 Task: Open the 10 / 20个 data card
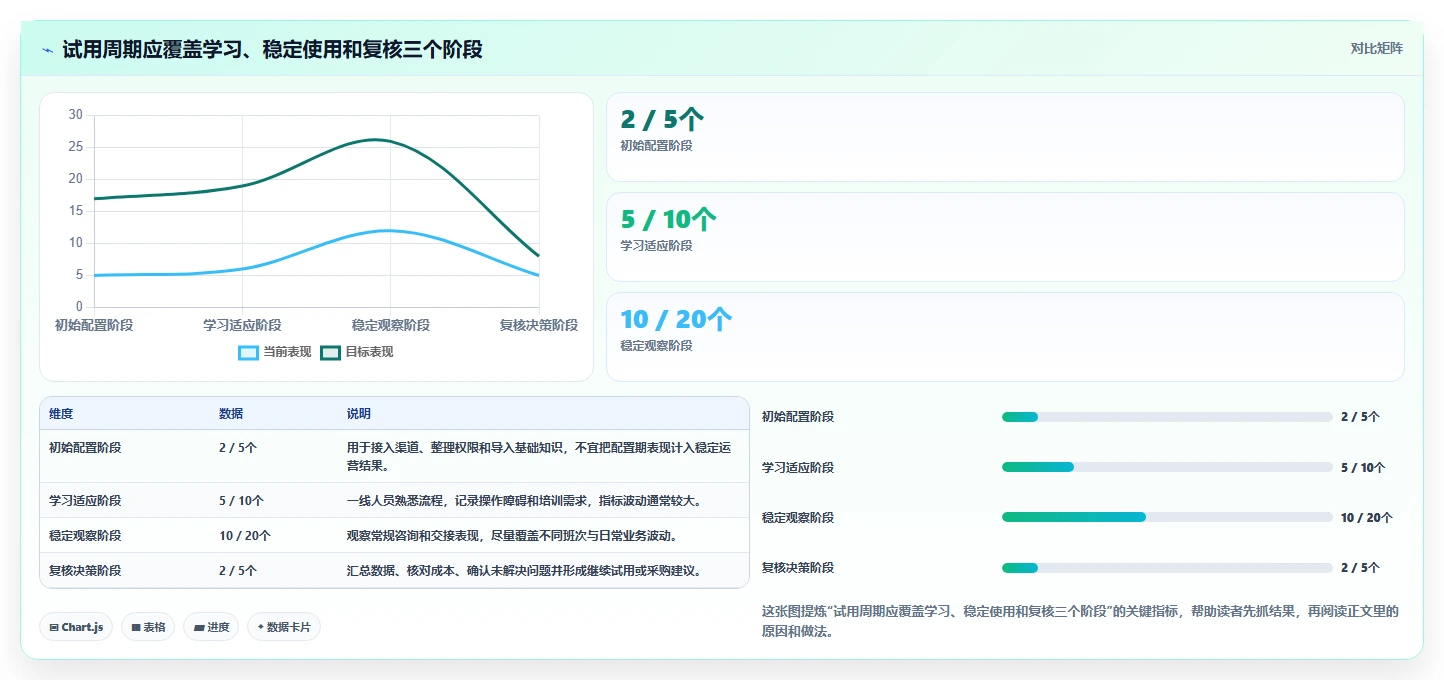point(1005,337)
